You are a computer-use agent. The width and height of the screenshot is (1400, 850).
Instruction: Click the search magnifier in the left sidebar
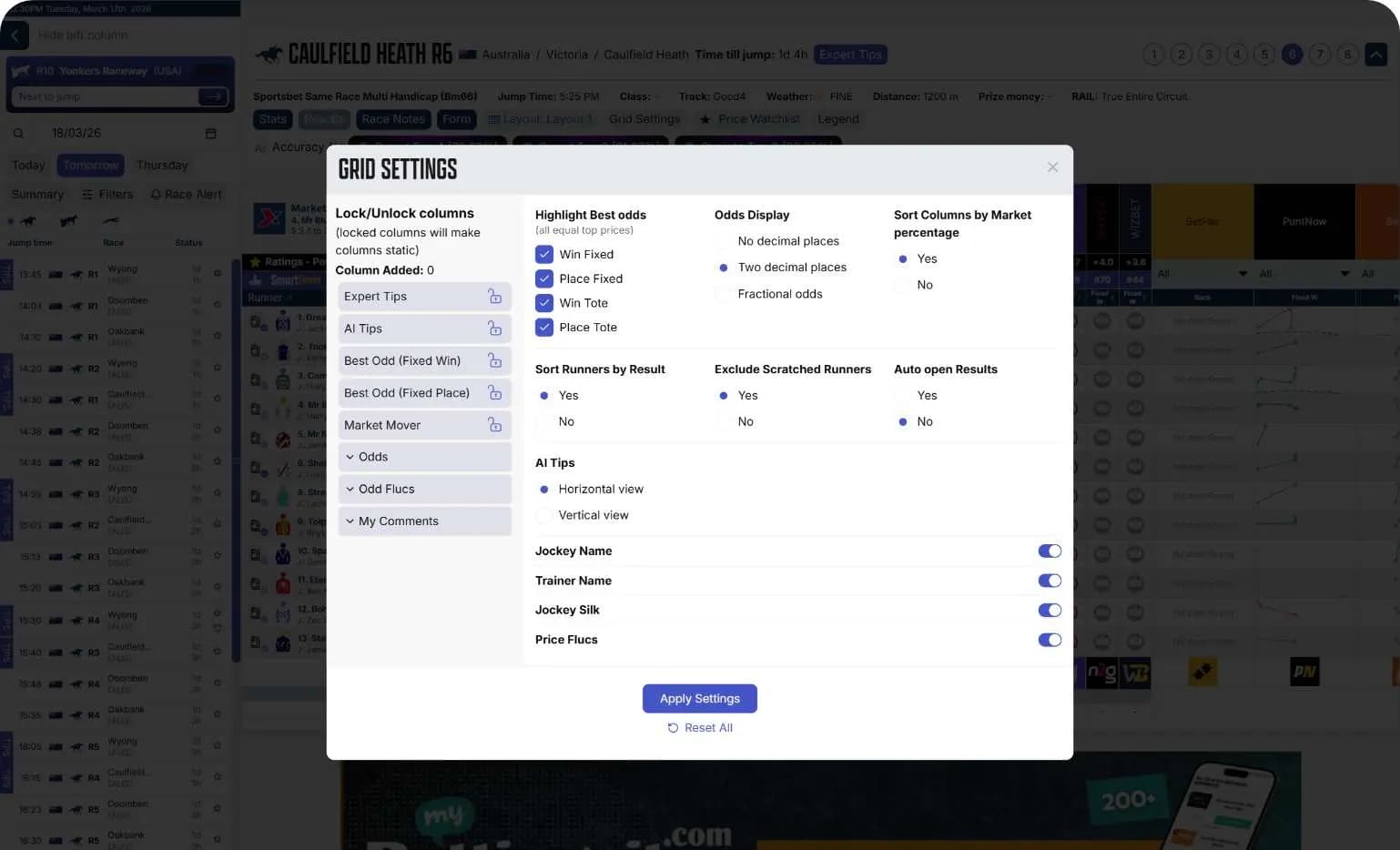click(18, 133)
